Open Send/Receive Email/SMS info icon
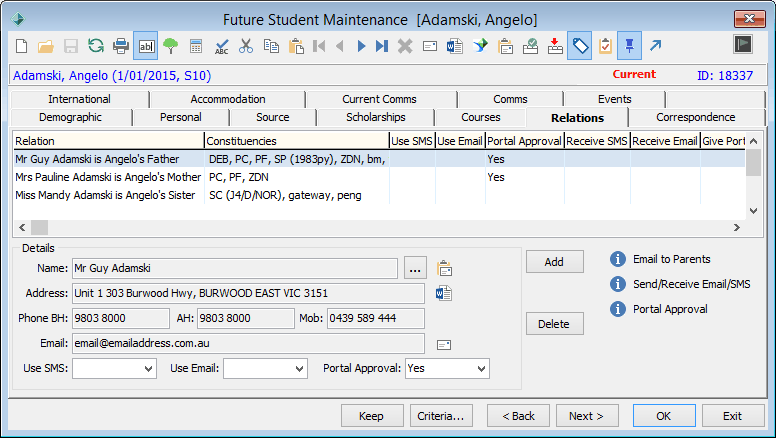 pyautogui.click(x=618, y=284)
